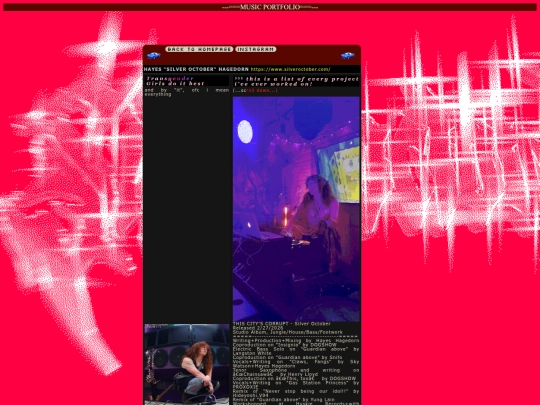Click the 'Writing+Production+Mixing by Hayes Hagedorn' credit

296,341
